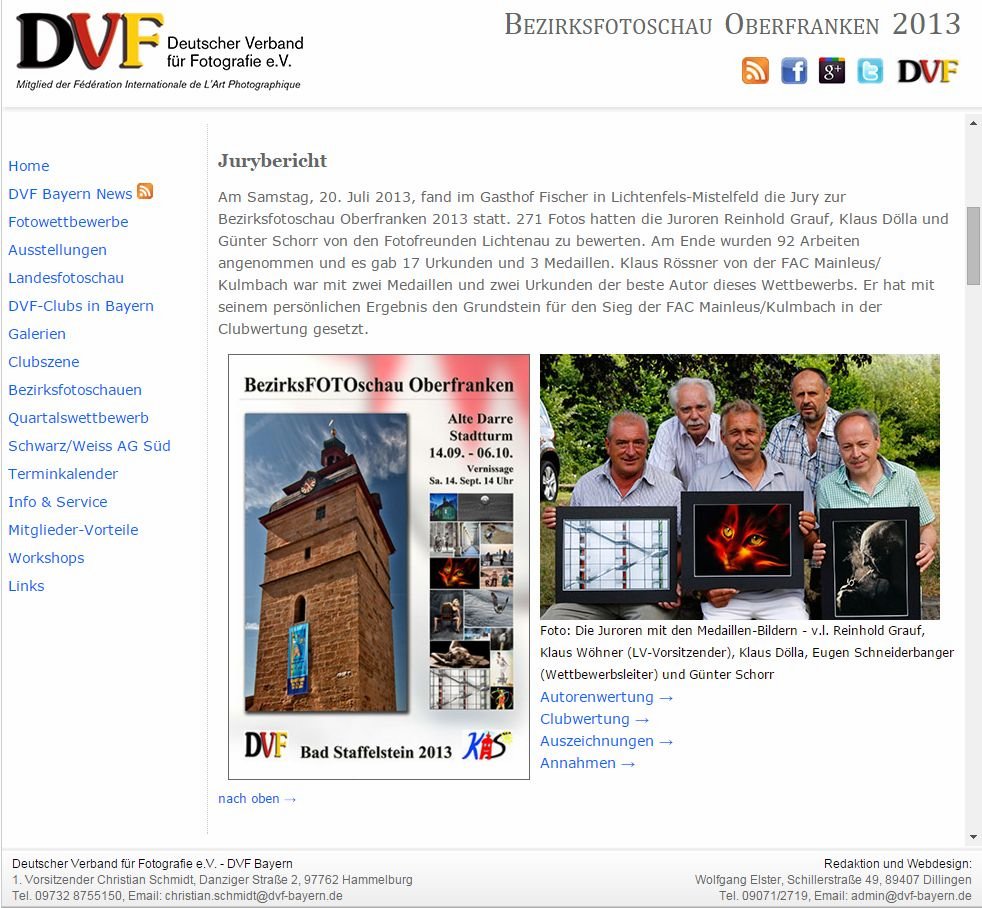This screenshot has width=982, height=908.
Task: Click the Twitter bird icon
Action: pos(870,71)
